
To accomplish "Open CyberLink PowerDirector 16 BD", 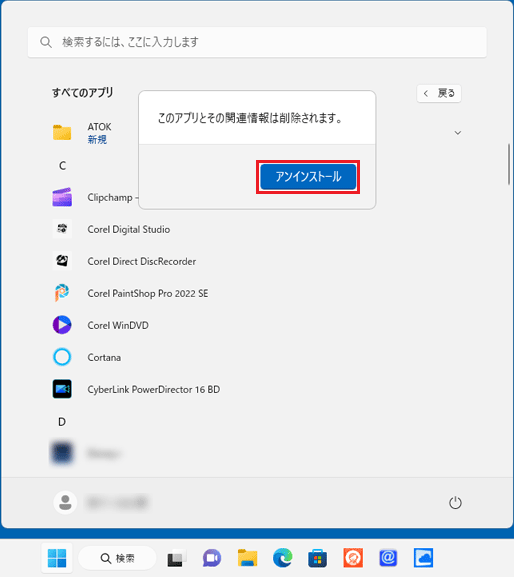I will coord(153,389).
